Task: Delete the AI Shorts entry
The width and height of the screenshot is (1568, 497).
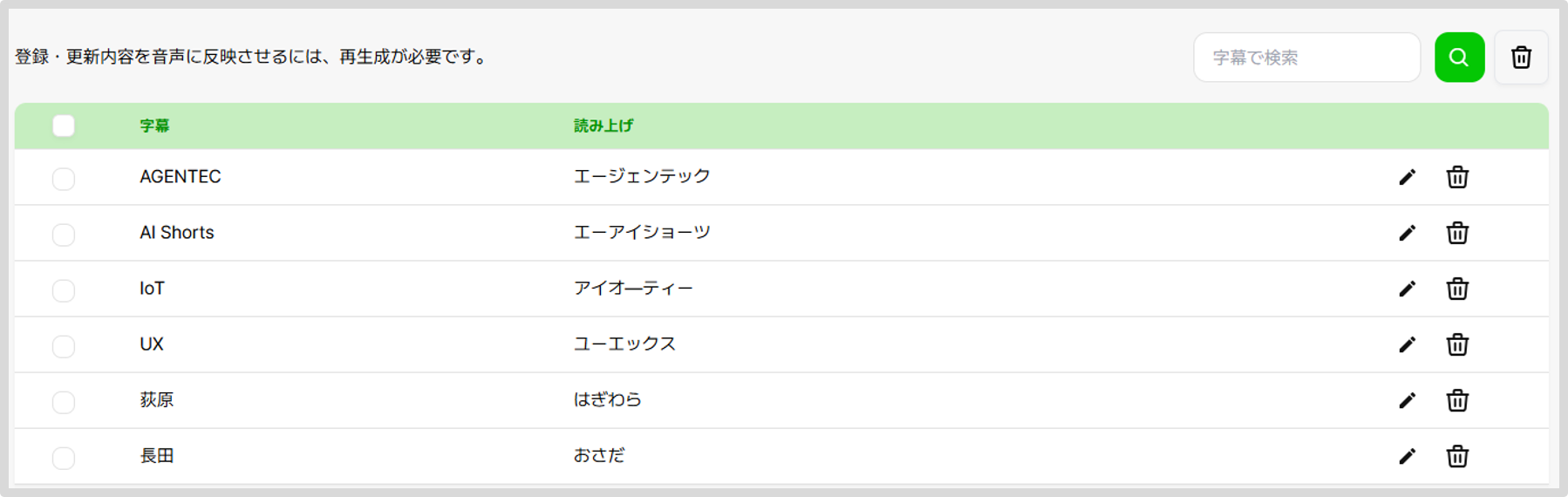Action: (x=1457, y=233)
